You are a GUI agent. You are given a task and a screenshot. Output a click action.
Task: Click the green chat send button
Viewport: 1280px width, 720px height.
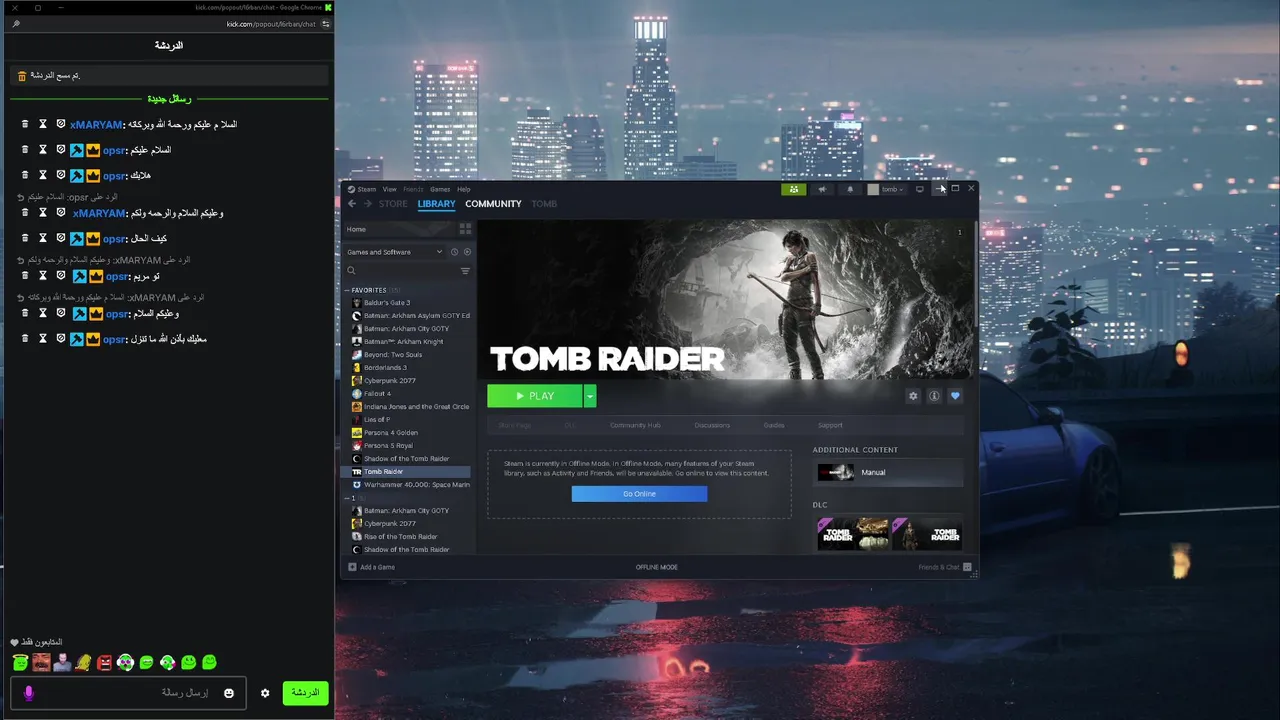[x=305, y=693]
